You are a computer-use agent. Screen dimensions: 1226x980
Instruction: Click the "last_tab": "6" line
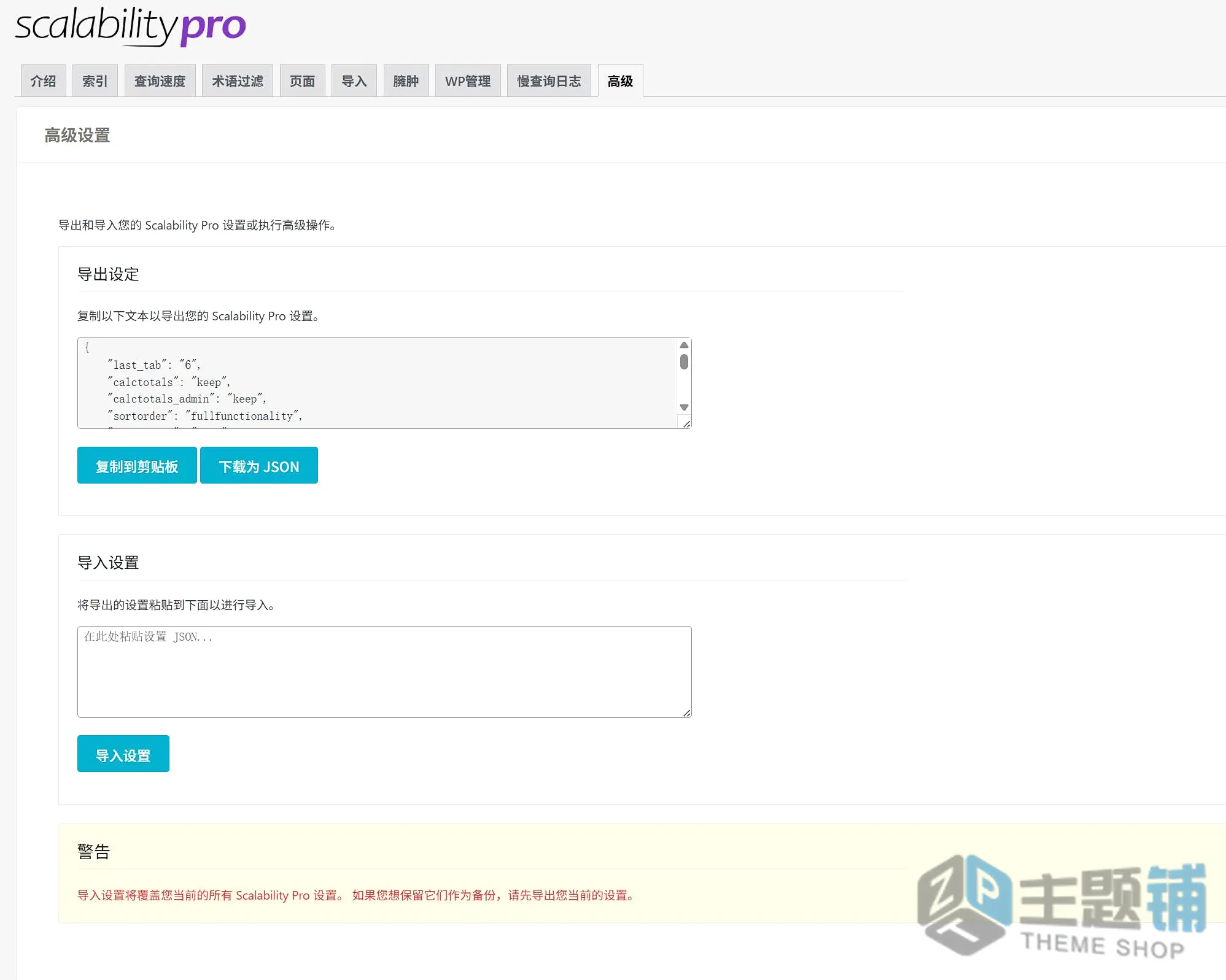pyautogui.click(x=154, y=365)
